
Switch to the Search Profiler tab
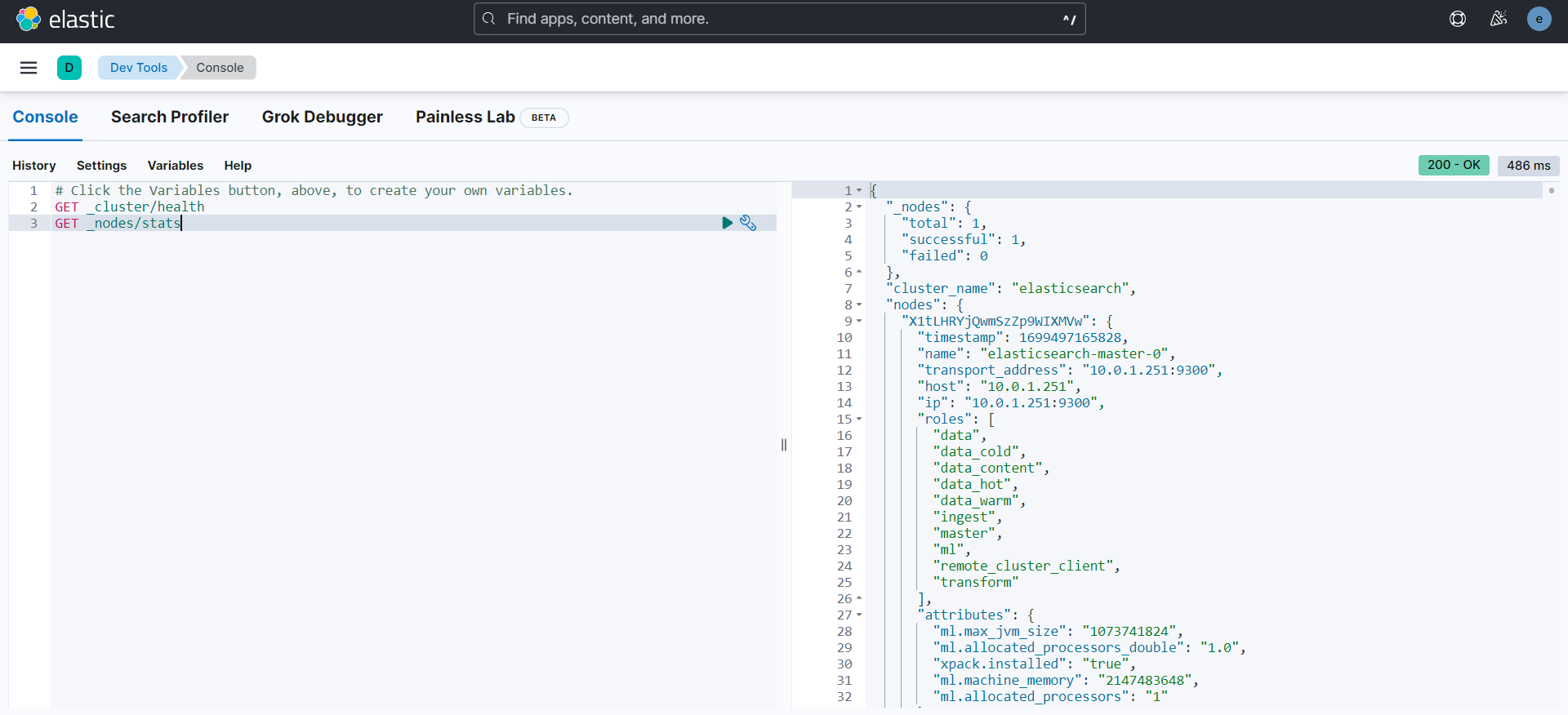(170, 117)
